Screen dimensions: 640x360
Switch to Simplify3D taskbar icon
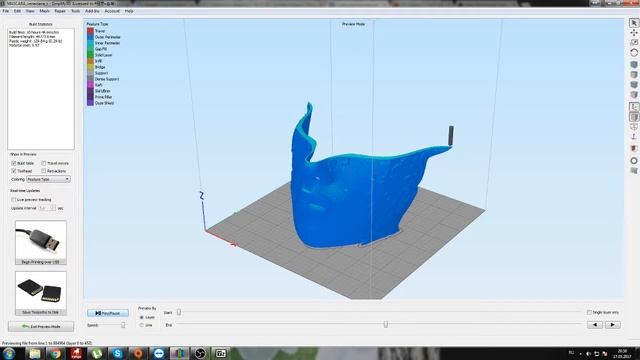179,353
